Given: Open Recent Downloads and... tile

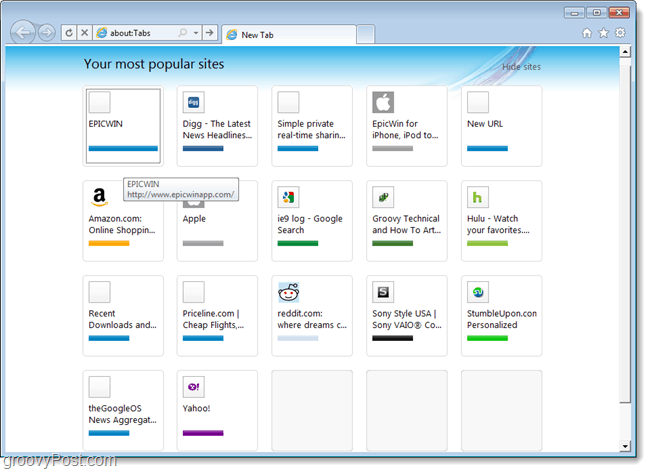Looking at the screenshot, I should 123,316.
